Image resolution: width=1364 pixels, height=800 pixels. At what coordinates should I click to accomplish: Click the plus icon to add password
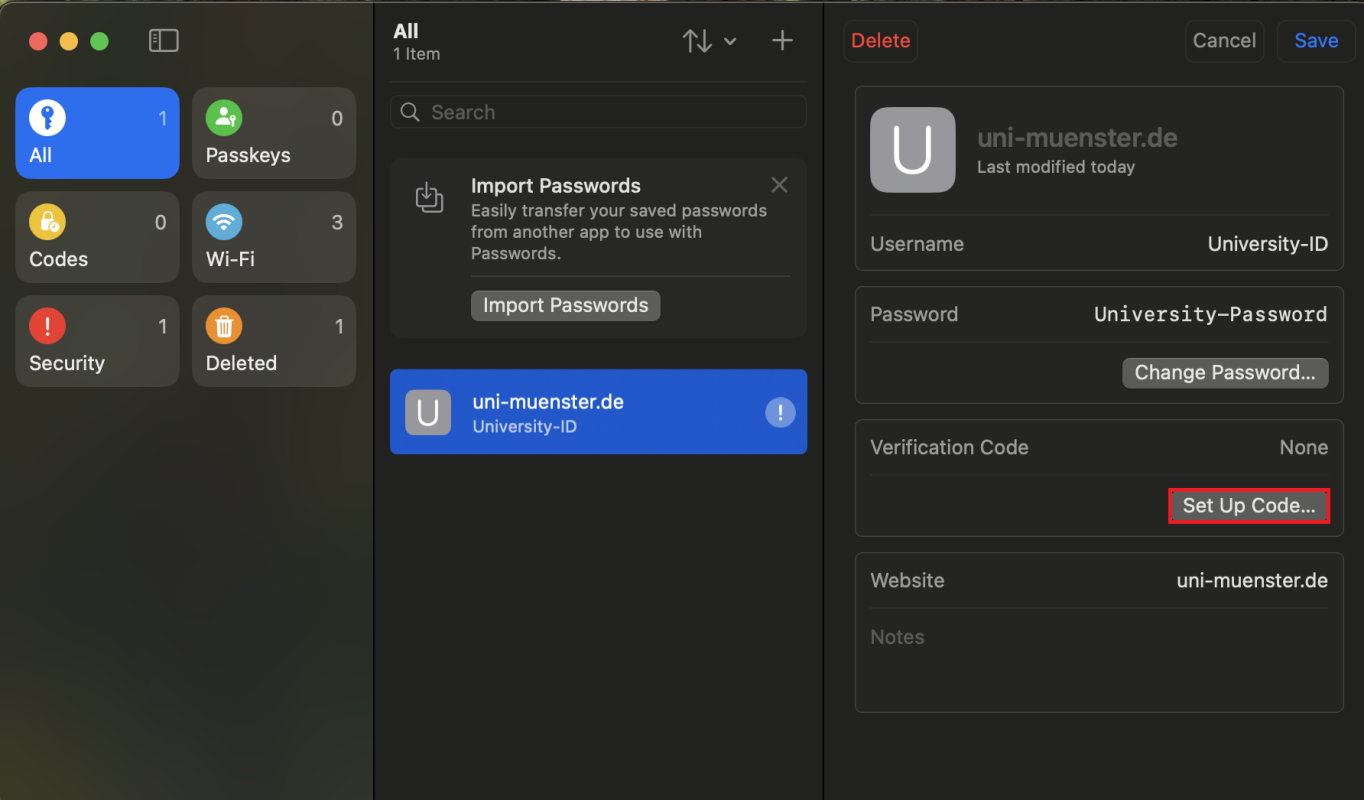(x=782, y=40)
